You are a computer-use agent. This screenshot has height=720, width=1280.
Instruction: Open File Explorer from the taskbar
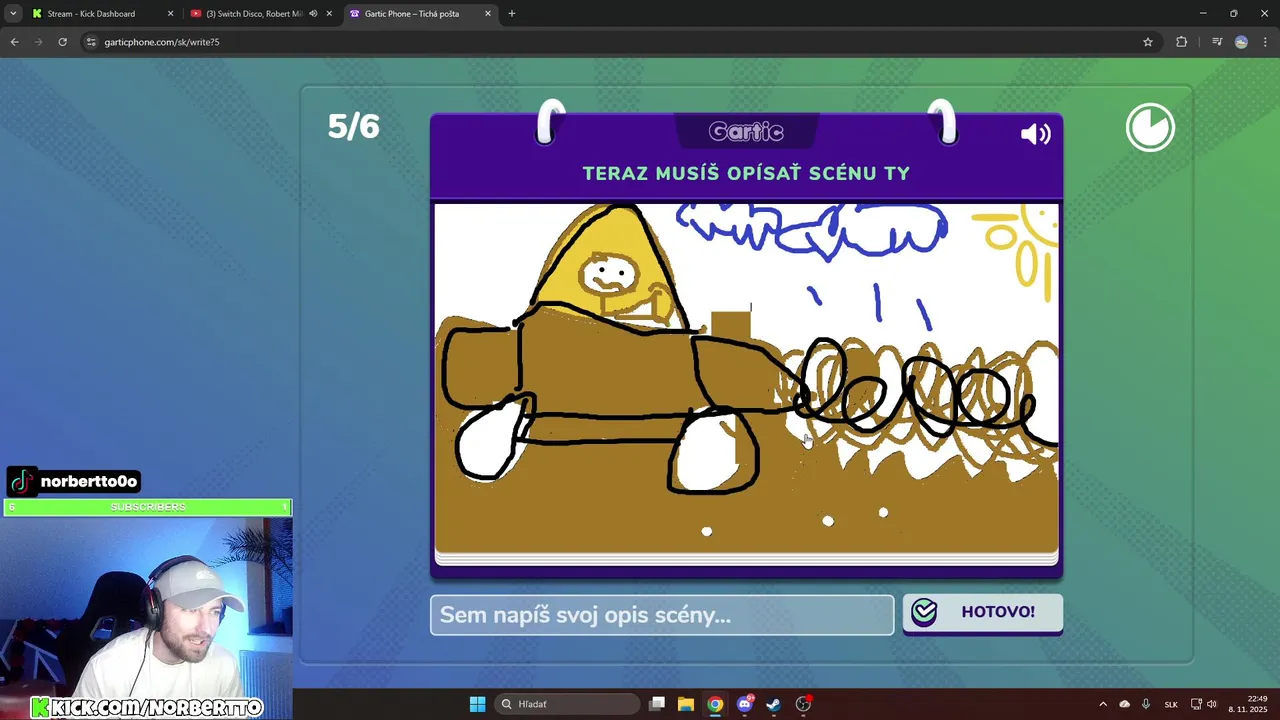[x=686, y=704]
